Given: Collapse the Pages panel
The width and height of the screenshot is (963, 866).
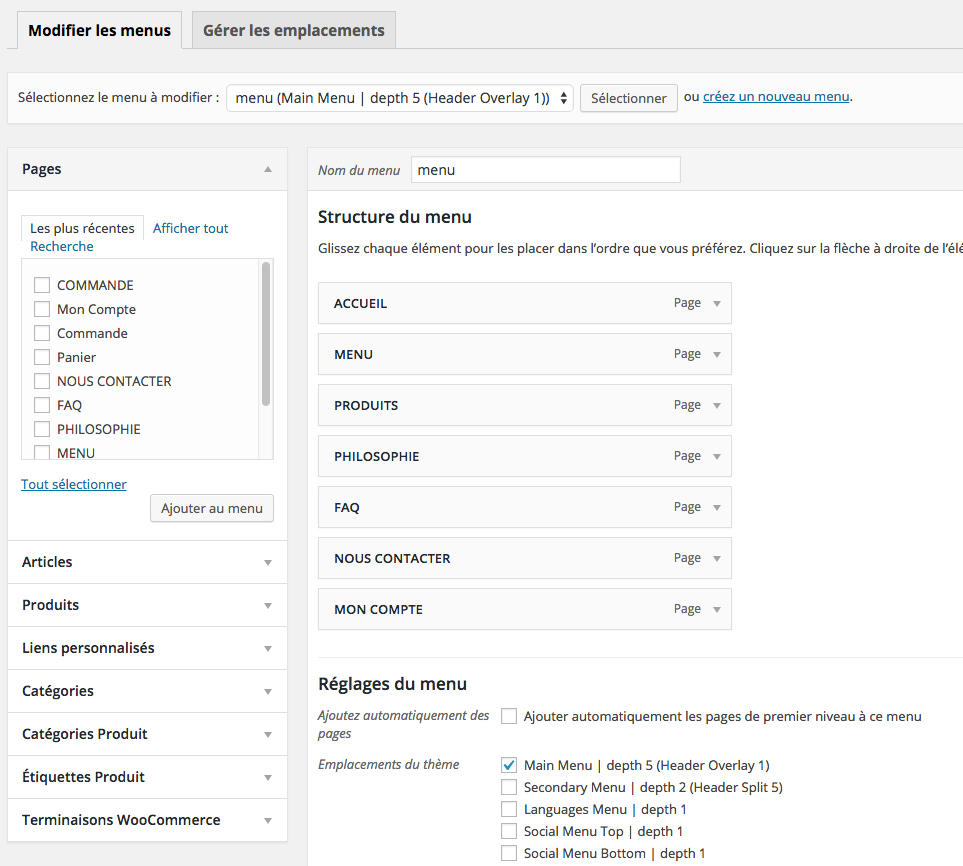Looking at the screenshot, I should [268, 169].
